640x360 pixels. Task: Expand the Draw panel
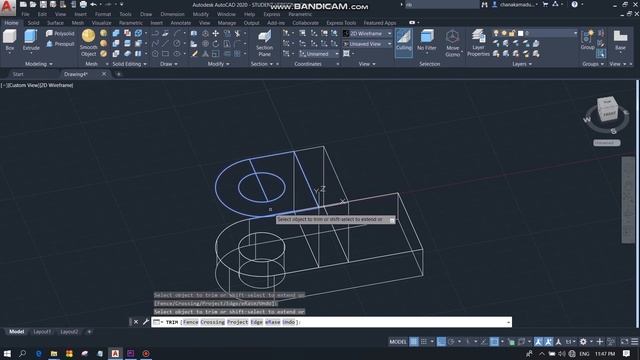tap(169, 64)
